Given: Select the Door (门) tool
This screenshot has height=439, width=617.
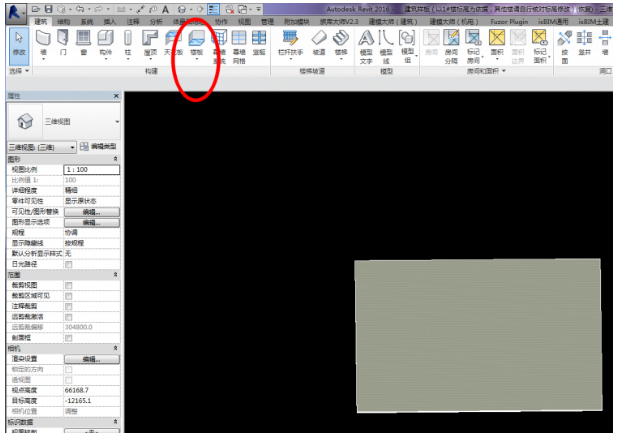Looking at the screenshot, I should pyautogui.click(x=63, y=42).
